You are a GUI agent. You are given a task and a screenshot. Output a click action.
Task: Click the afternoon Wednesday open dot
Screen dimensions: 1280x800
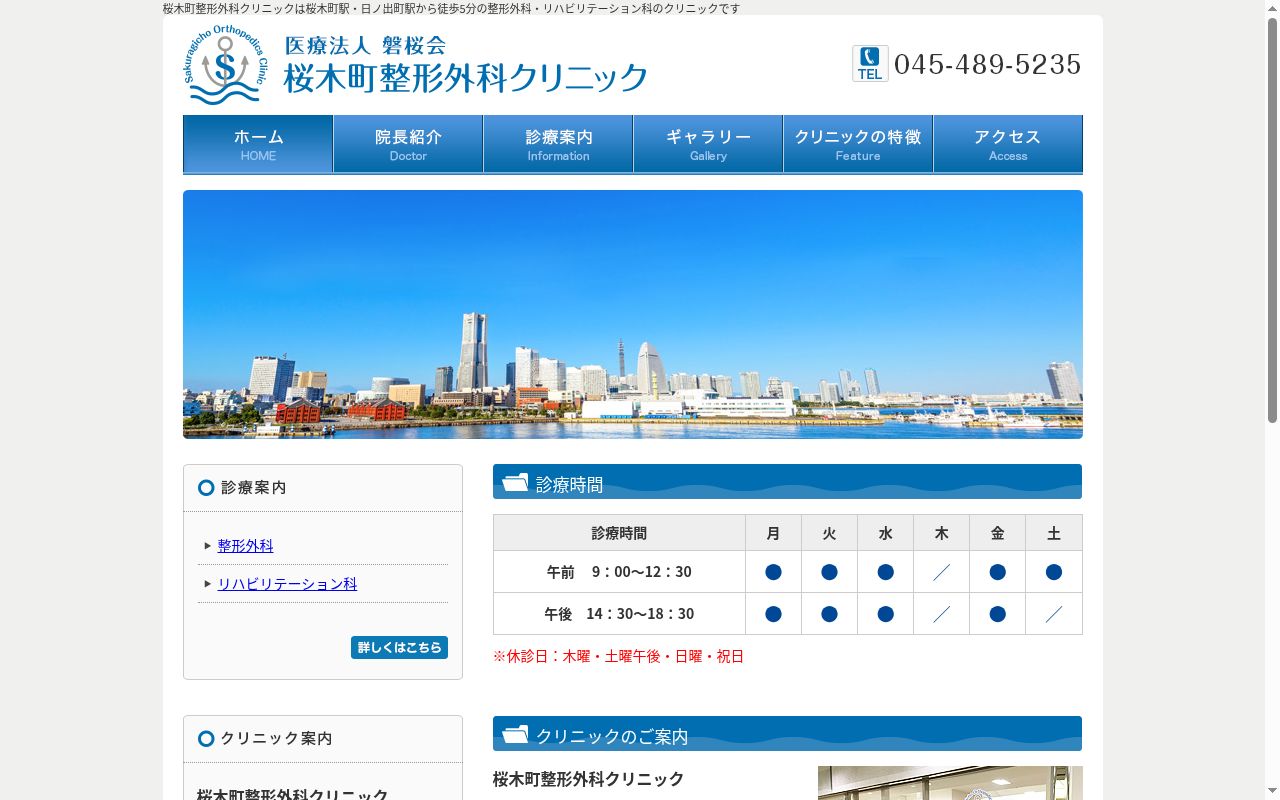tap(885, 614)
